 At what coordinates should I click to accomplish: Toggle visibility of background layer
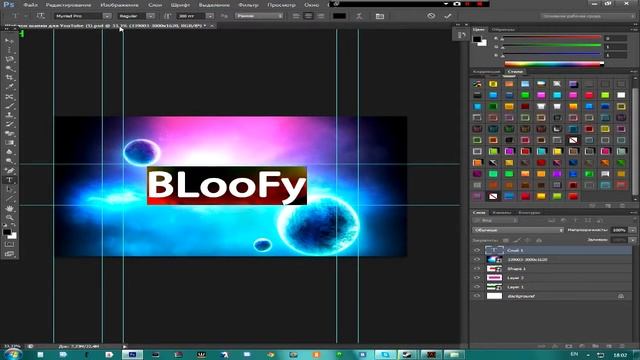(x=477, y=296)
